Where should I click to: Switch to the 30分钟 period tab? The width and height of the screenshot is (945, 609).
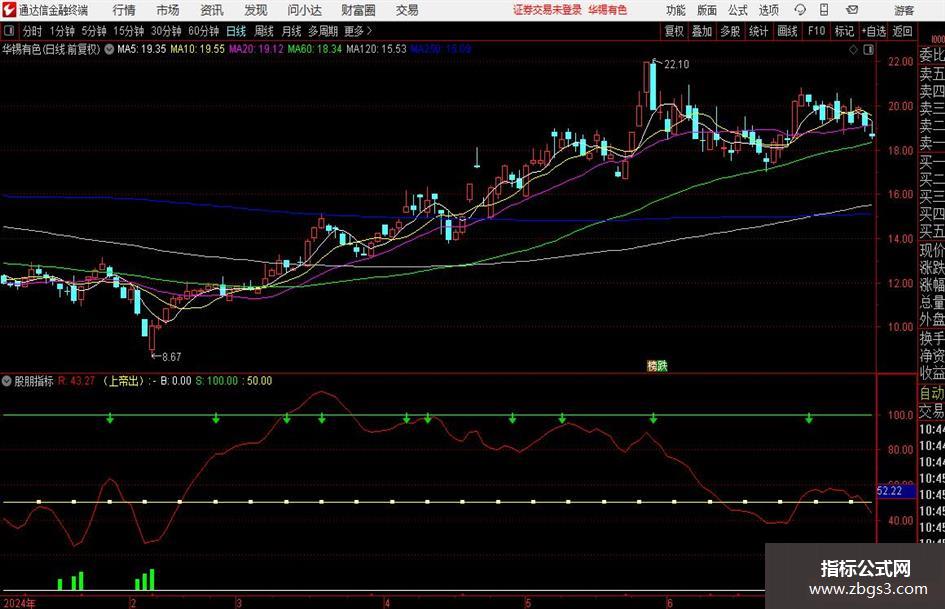pos(166,31)
